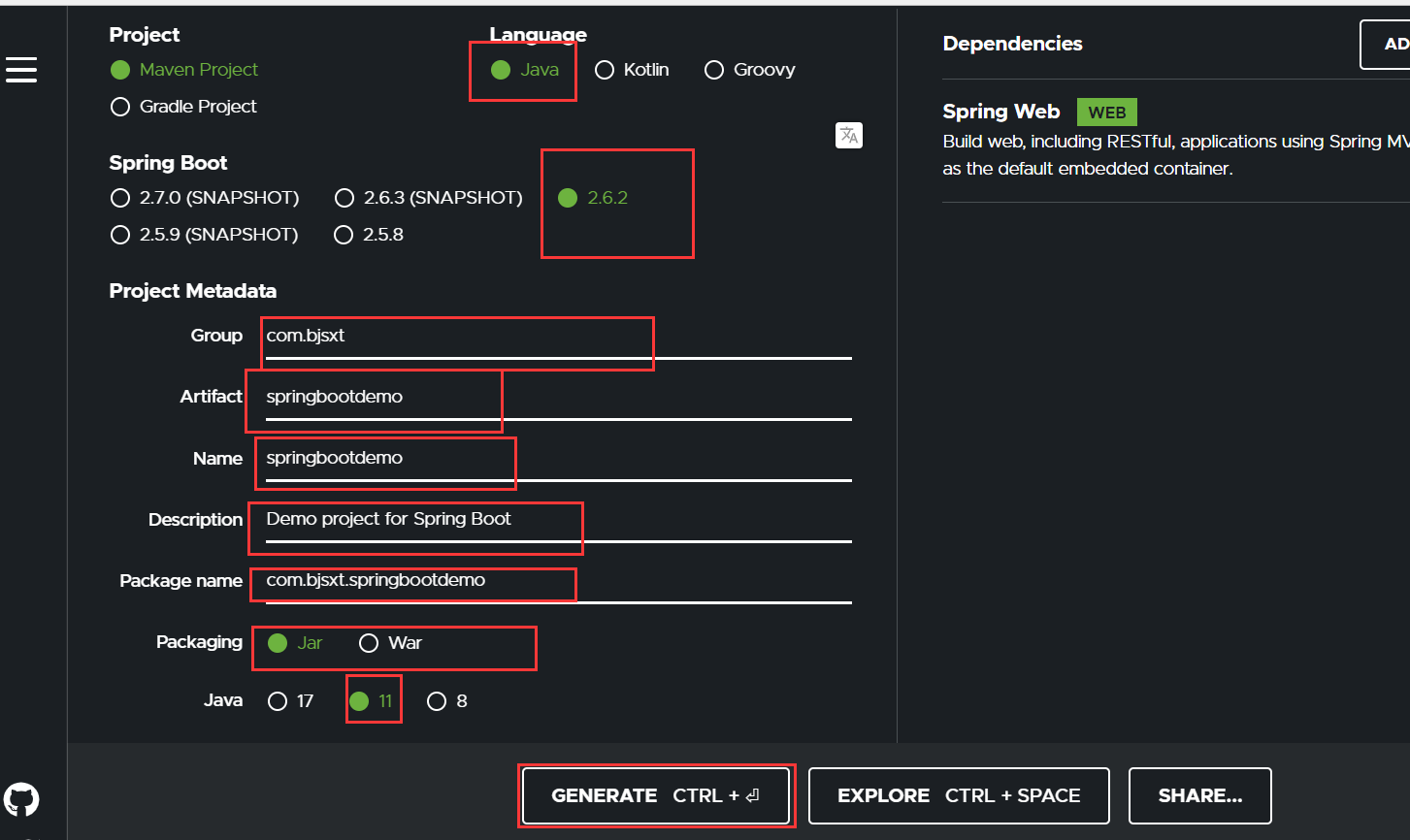Click the green WEB tag
Screen dimensions: 1410x840
[1106, 113]
